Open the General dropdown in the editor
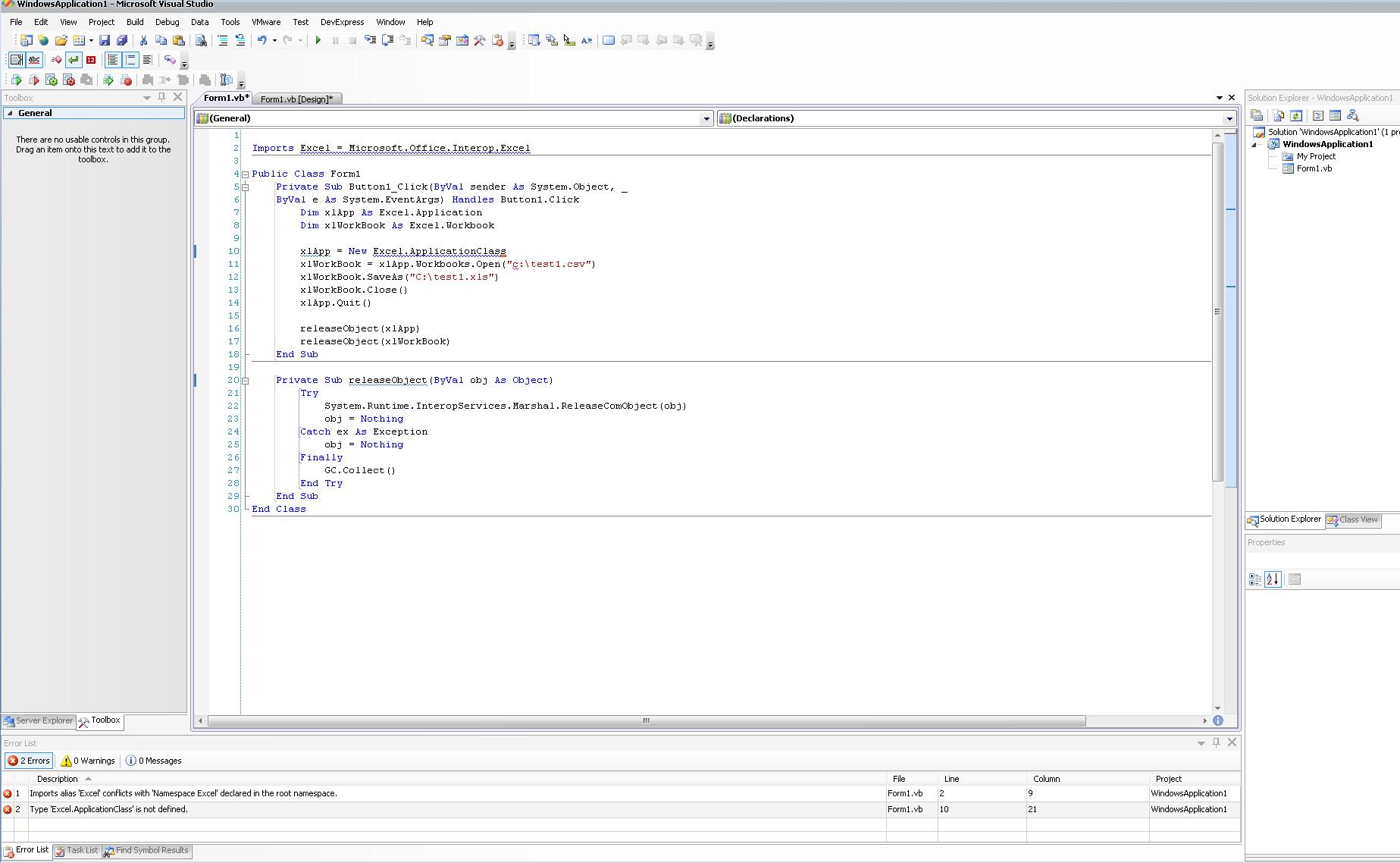1400x863 pixels. pyautogui.click(x=706, y=118)
